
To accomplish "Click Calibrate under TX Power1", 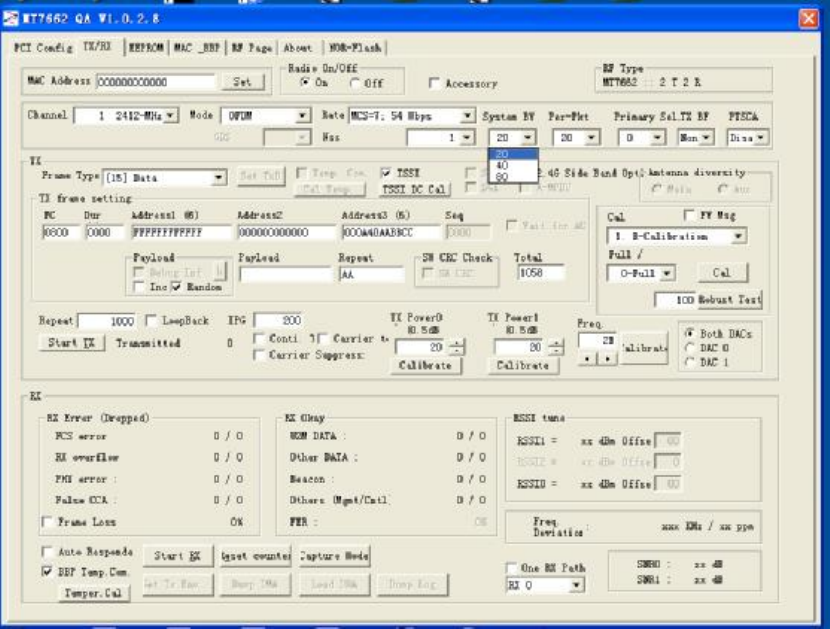I will pyautogui.click(x=523, y=365).
